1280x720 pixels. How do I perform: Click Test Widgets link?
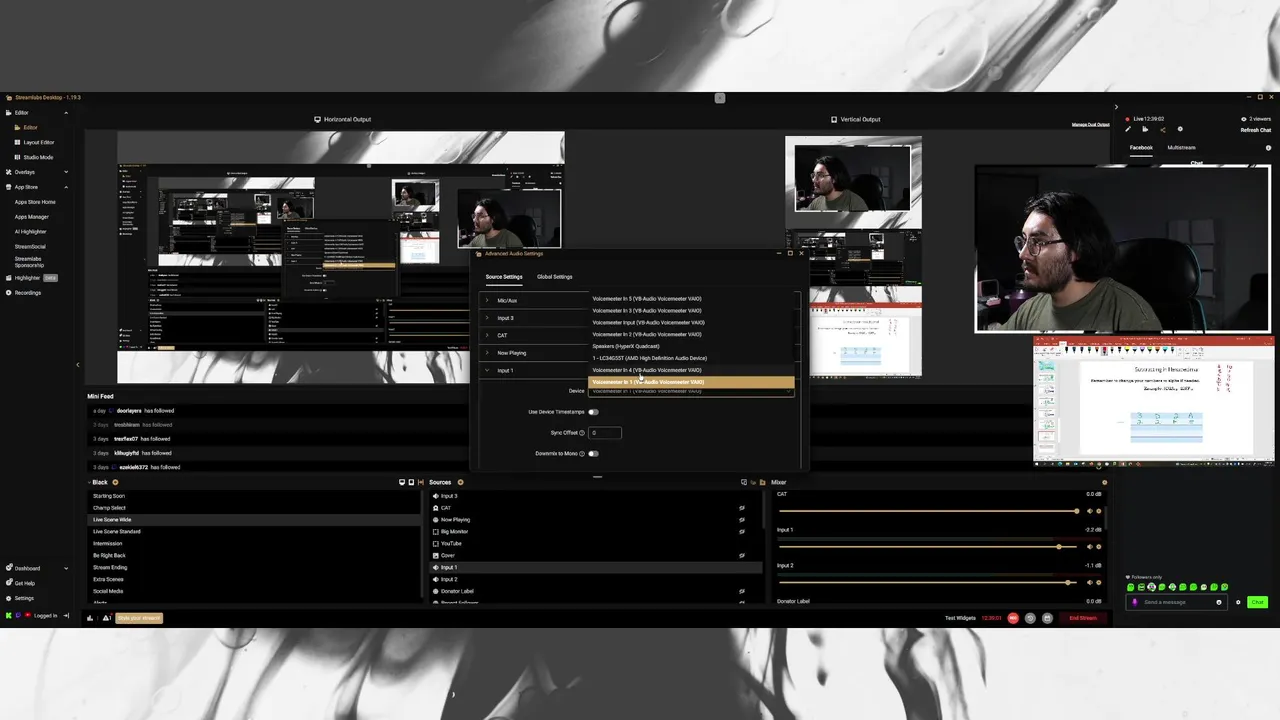click(x=960, y=618)
